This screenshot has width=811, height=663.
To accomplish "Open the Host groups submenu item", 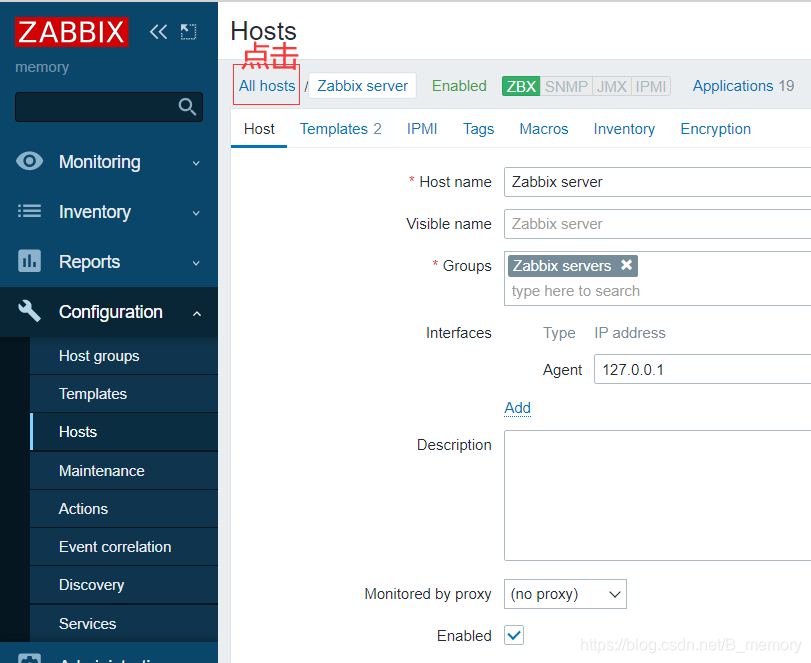I will 124,356.
